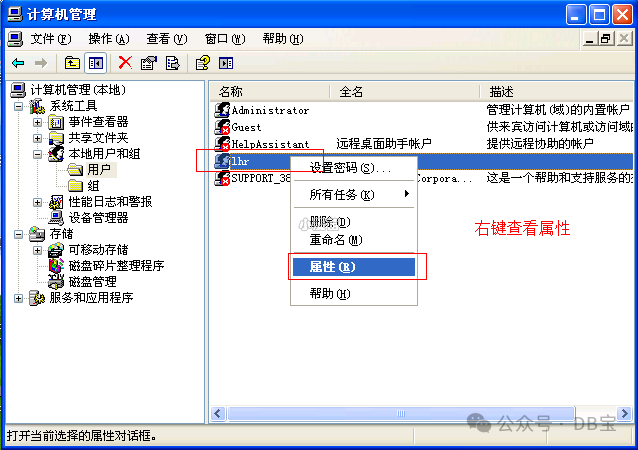Expand the 服务和应用程序 tree node
Image resolution: width=638 pixels, height=450 pixels.
pyautogui.click(x=18, y=298)
